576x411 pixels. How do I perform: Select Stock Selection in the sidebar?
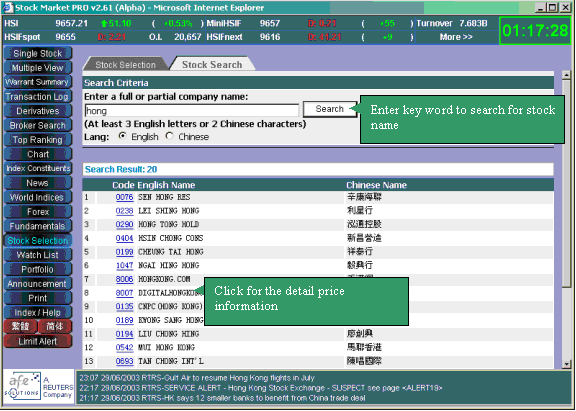(37, 241)
